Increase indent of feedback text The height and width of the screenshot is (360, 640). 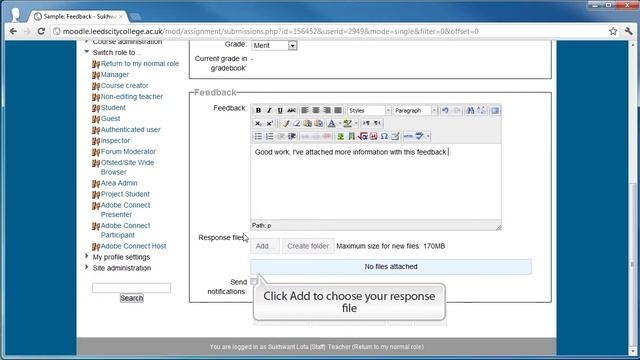tap(292, 136)
